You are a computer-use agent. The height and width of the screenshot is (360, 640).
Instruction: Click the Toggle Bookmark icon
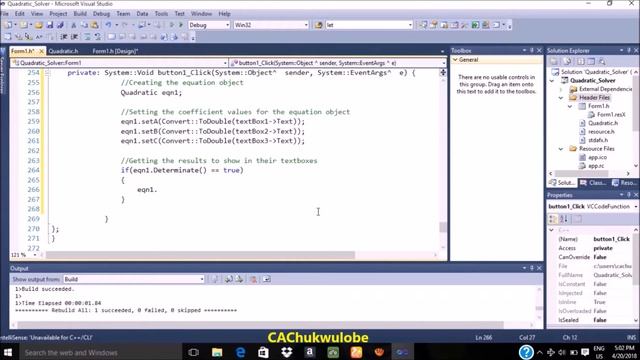111,37
